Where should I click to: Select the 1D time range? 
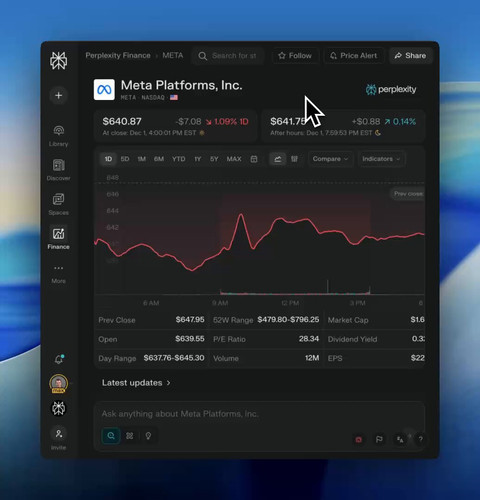108,159
